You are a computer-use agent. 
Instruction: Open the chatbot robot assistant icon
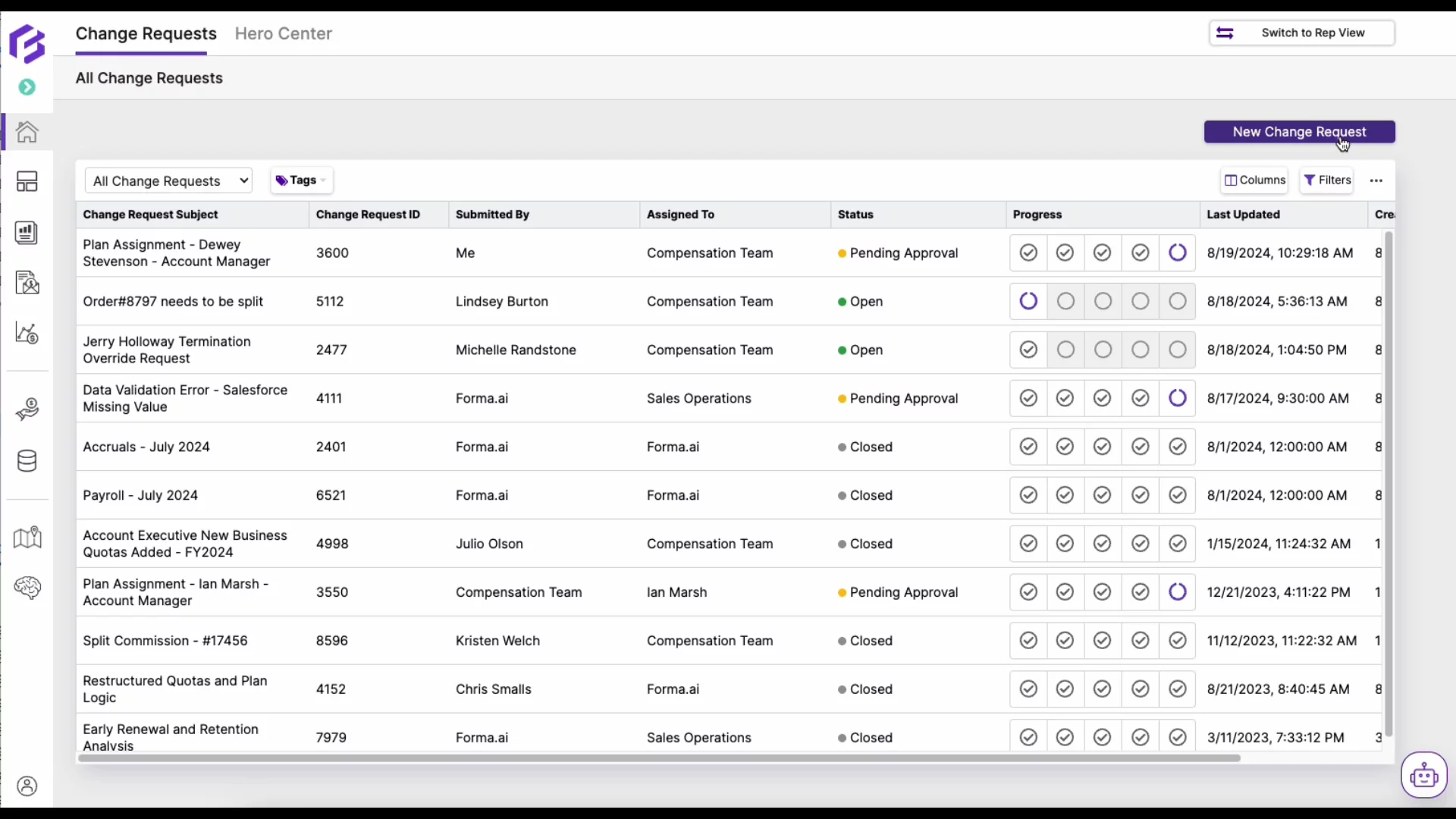pos(1423,776)
